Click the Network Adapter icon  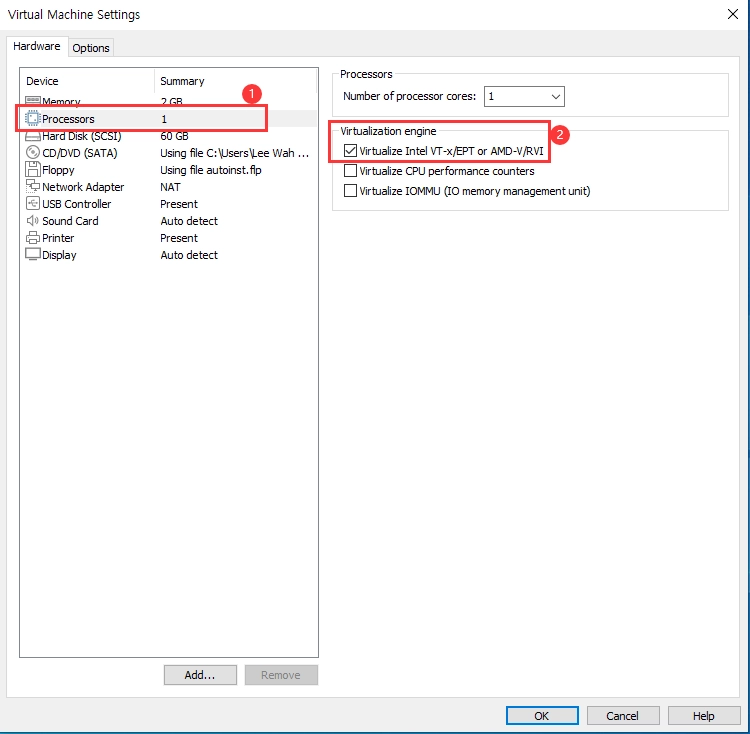click(33, 186)
